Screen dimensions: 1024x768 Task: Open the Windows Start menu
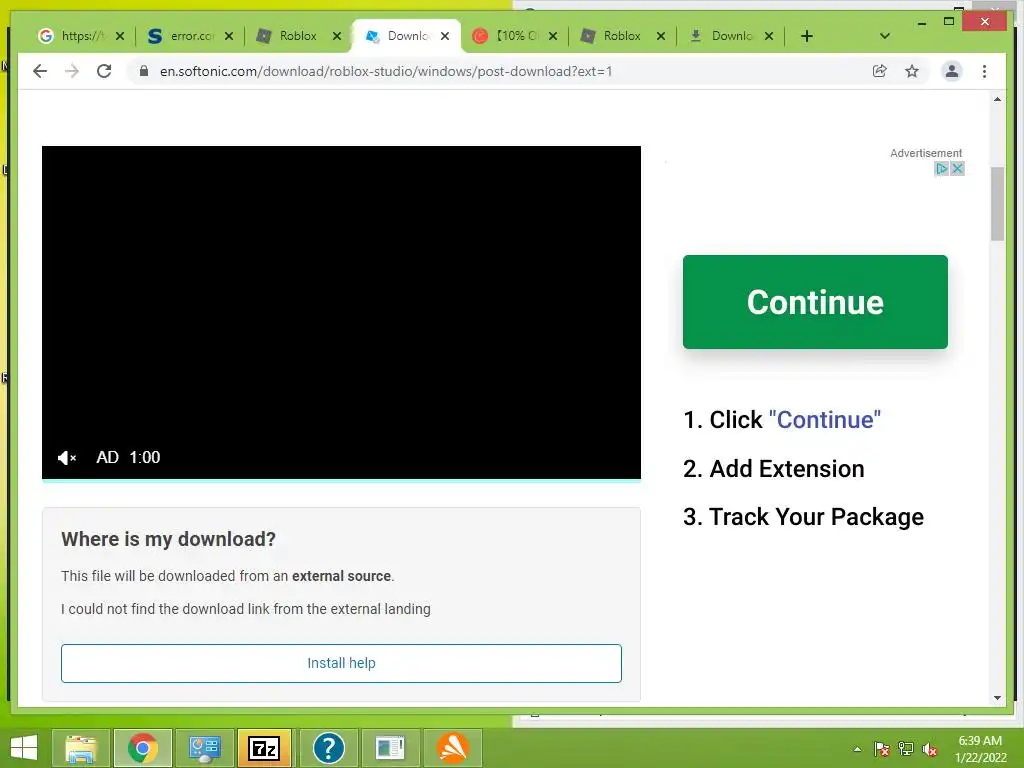[x=24, y=748]
